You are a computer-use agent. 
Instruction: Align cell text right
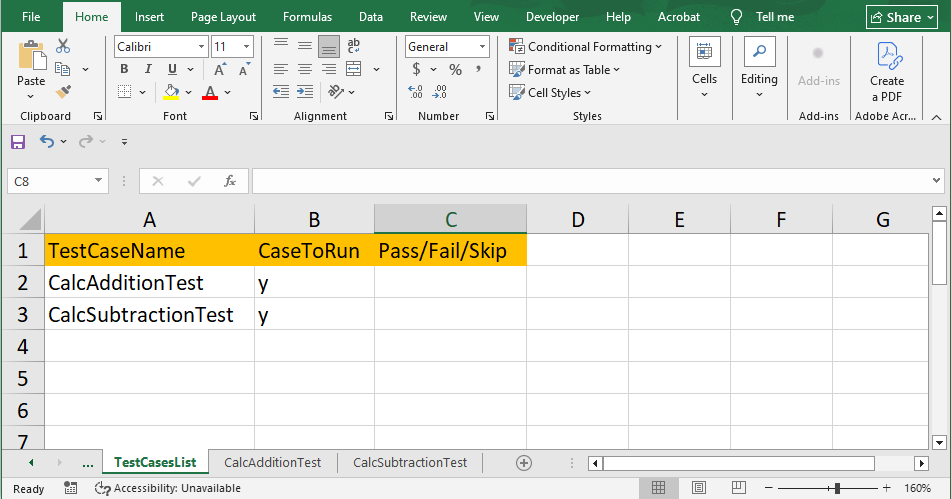(329, 69)
